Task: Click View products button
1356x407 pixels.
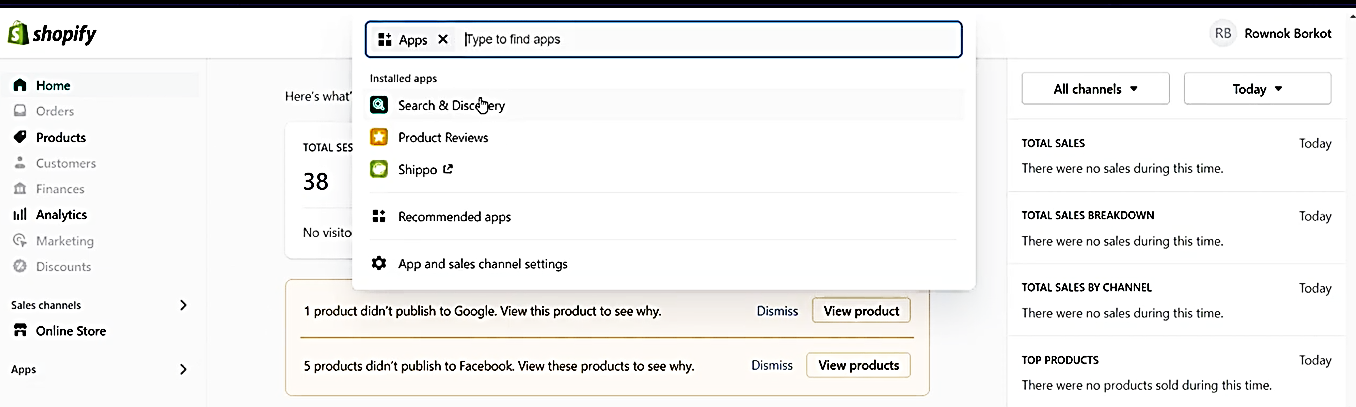Action: click(x=858, y=365)
